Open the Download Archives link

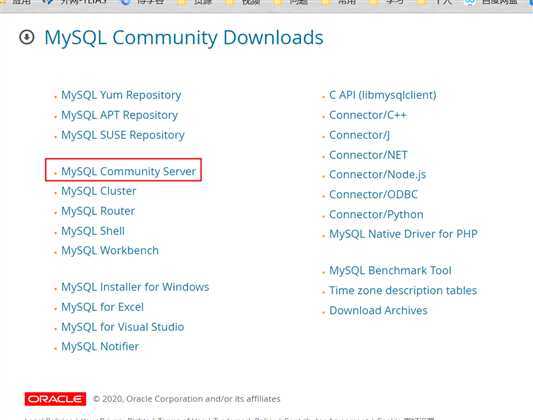(378, 310)
